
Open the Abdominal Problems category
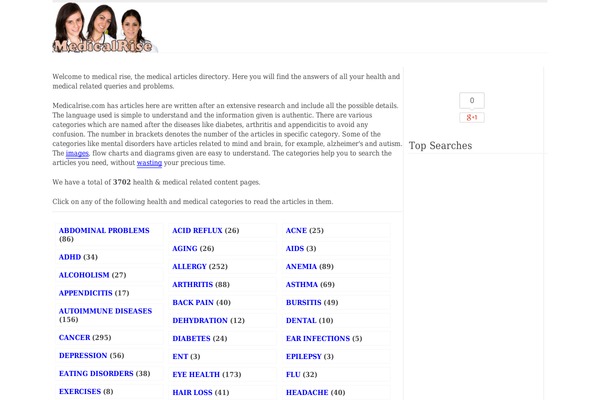coord(104,231)
